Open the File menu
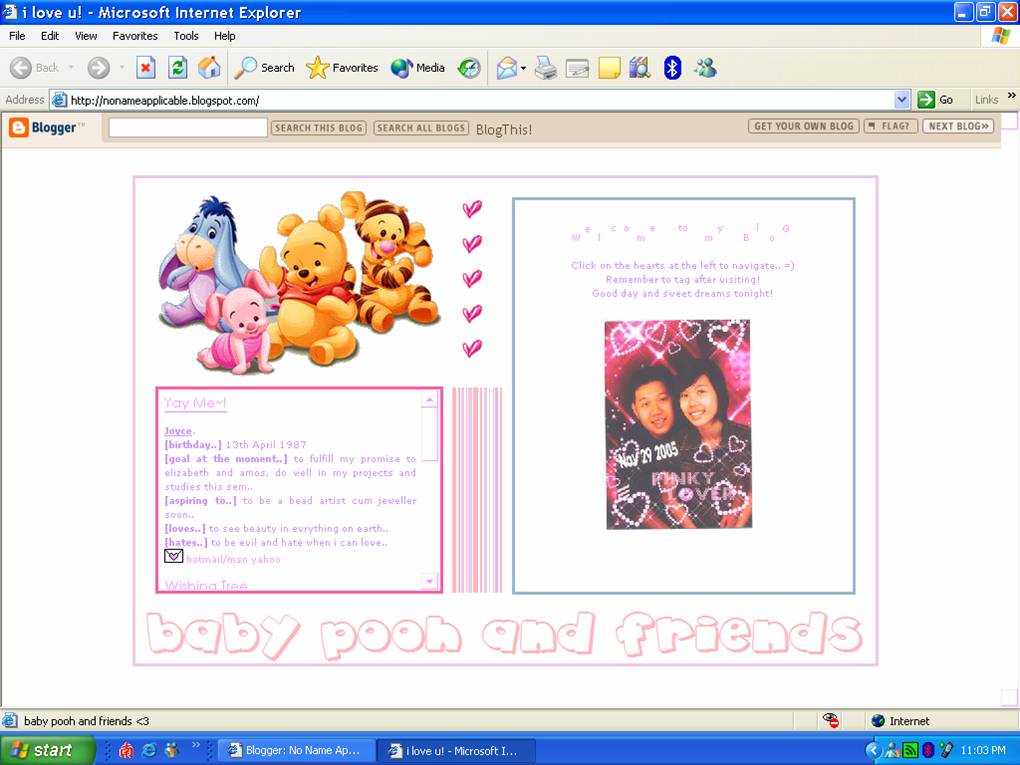 (18, 36)
